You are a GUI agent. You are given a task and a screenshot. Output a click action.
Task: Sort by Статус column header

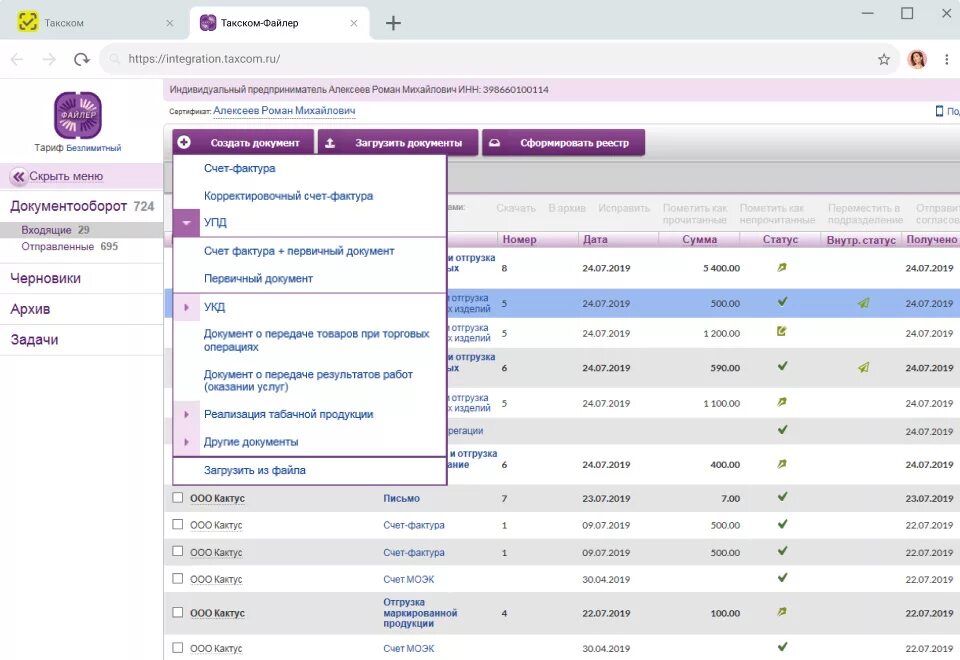point(781,239)
